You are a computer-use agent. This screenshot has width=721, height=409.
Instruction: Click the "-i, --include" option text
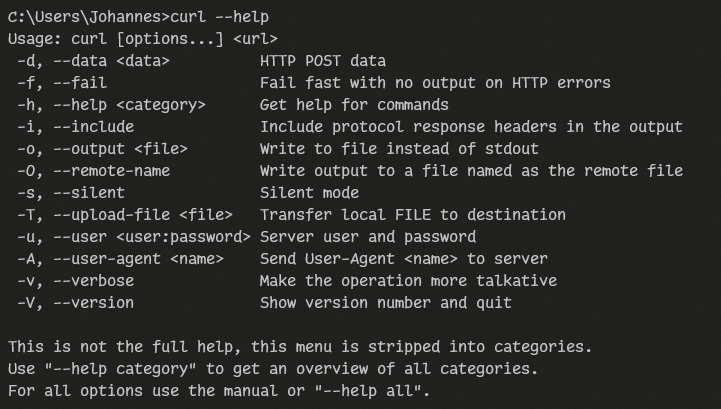click(75, 127)
